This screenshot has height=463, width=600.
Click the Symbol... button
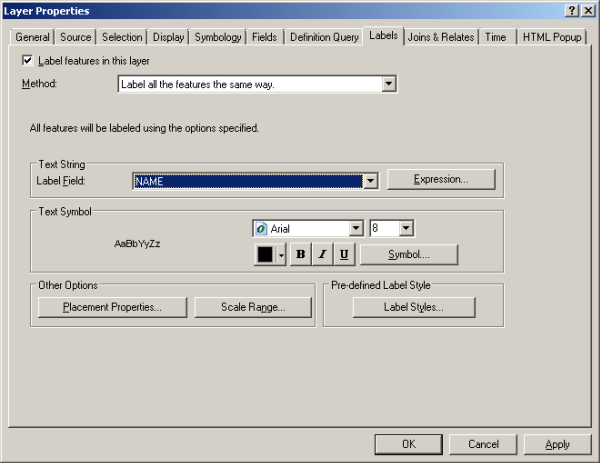coord(409,254)
